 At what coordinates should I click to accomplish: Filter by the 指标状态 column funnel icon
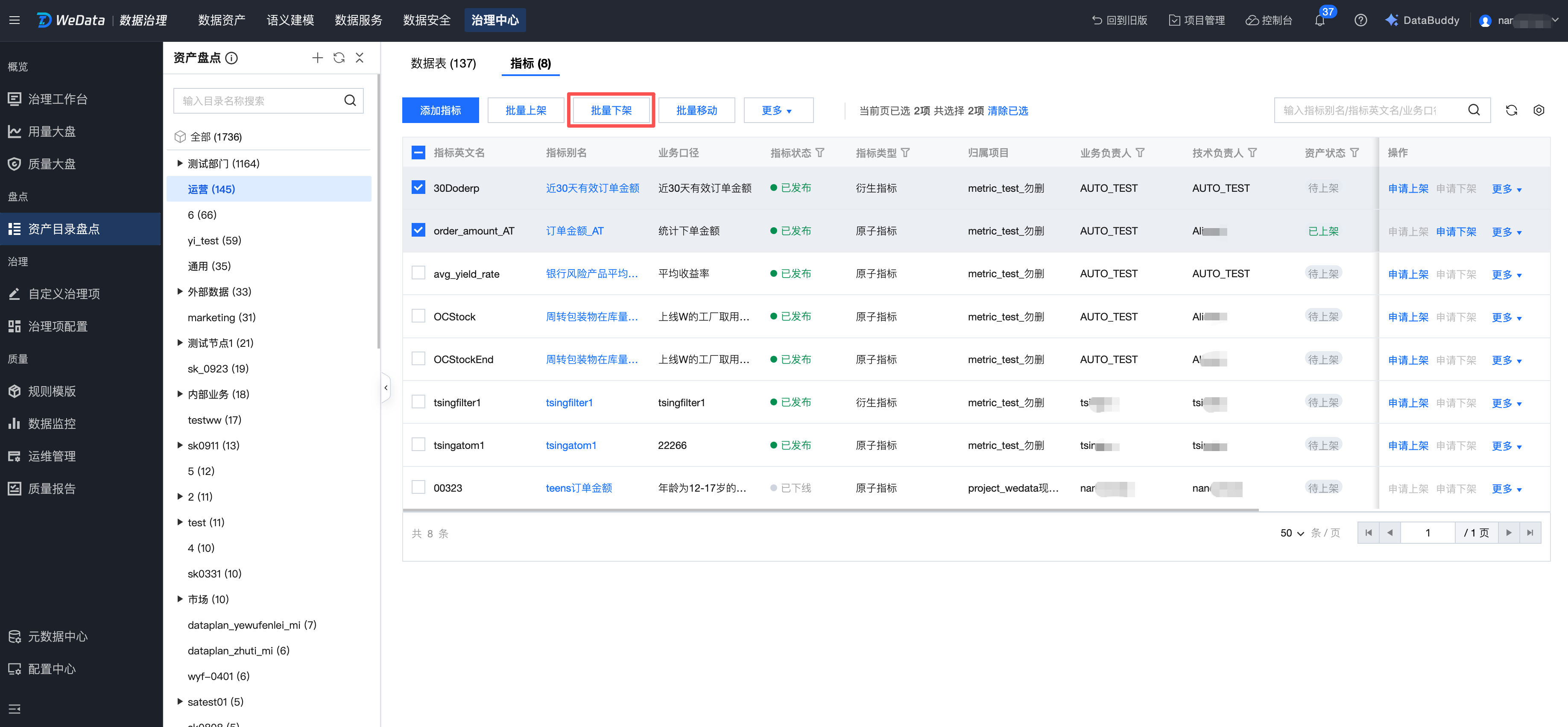[x=820, y=153]
